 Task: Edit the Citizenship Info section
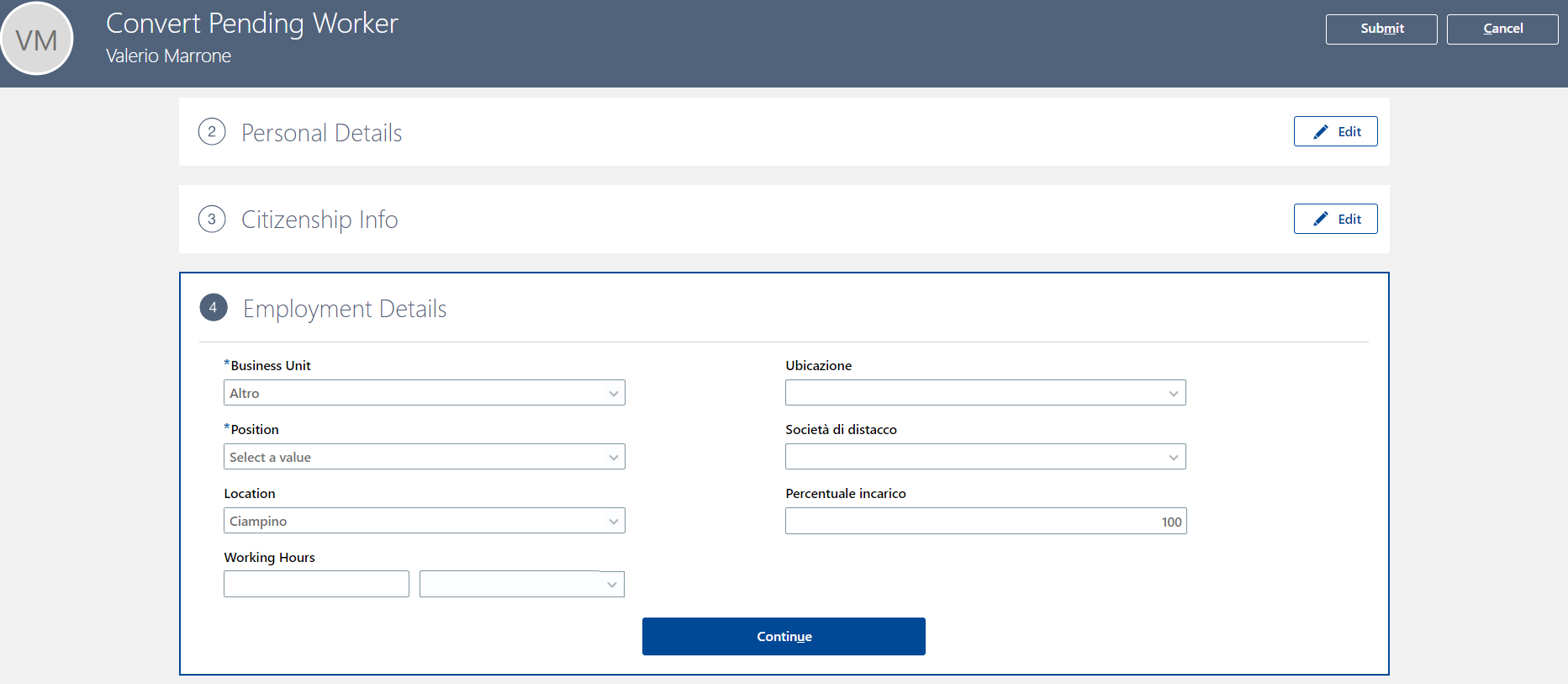pos(1335,219)
